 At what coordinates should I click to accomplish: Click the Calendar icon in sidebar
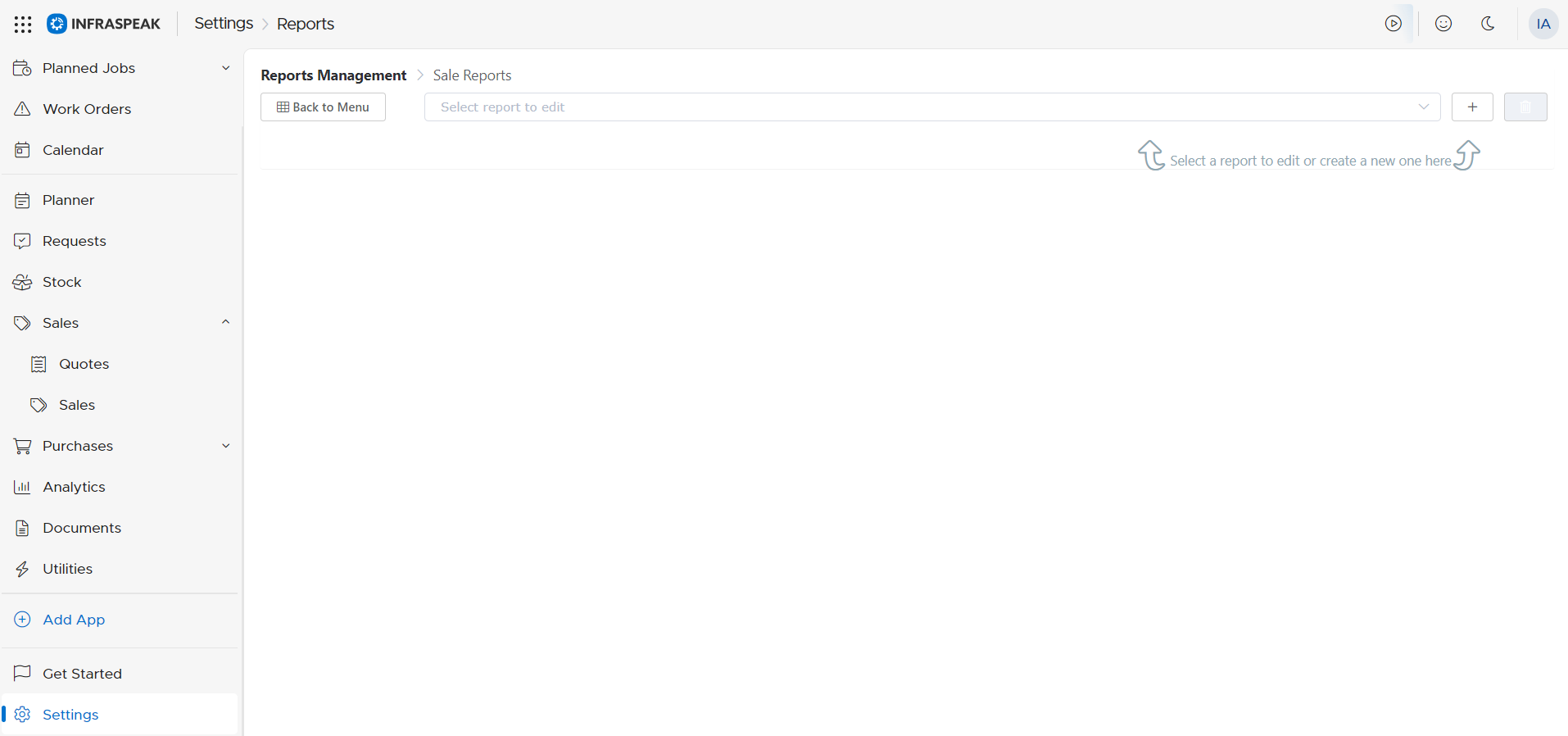click(22, 150)
